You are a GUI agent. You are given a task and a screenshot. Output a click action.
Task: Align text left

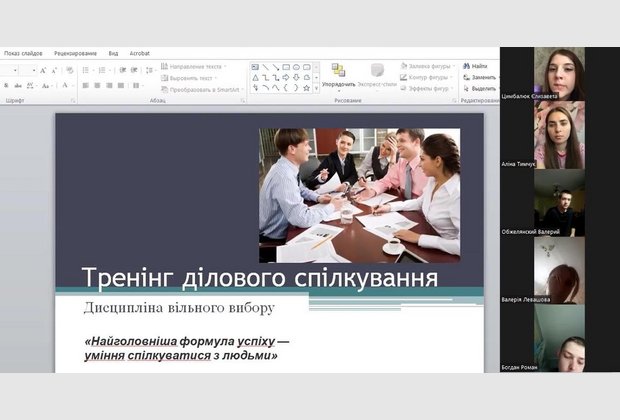(85, 85)
